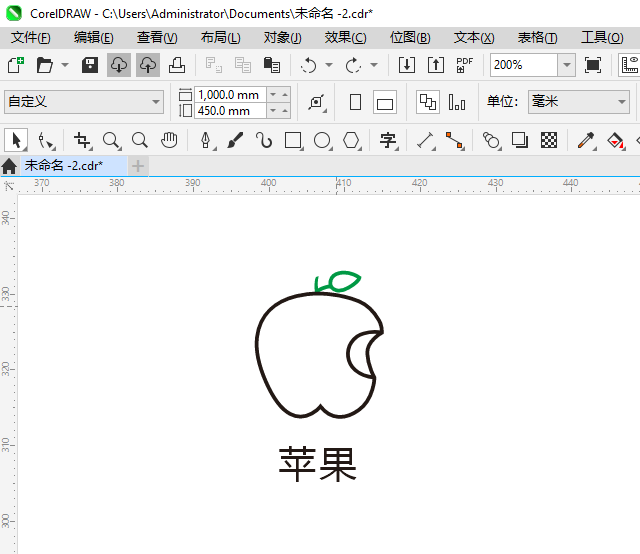The width and height of the screenshot is (640, 554).
Task: Set landscape page orientation
Action: click(x=385, y=102)
